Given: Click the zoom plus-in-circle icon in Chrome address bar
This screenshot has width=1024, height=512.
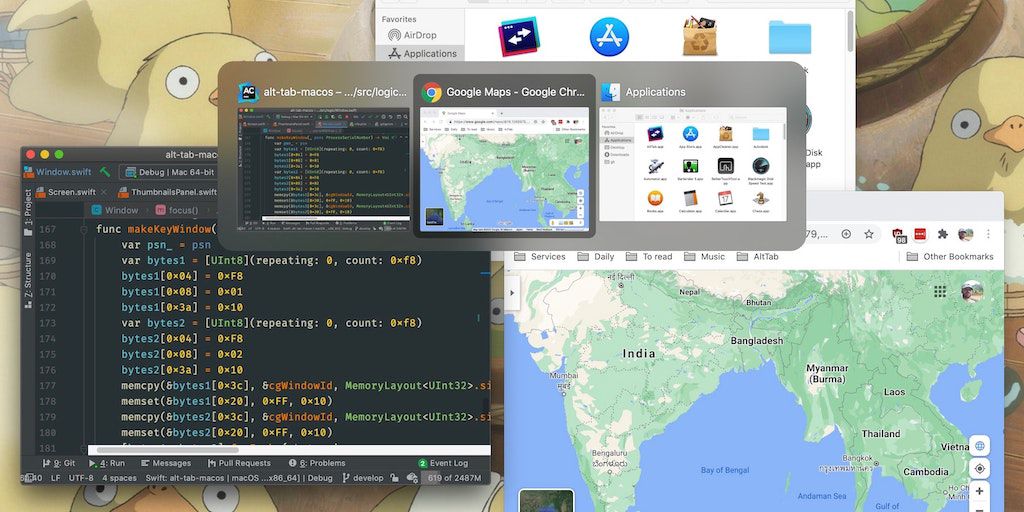Looking at the screenshot, I should tap(846, 234).
